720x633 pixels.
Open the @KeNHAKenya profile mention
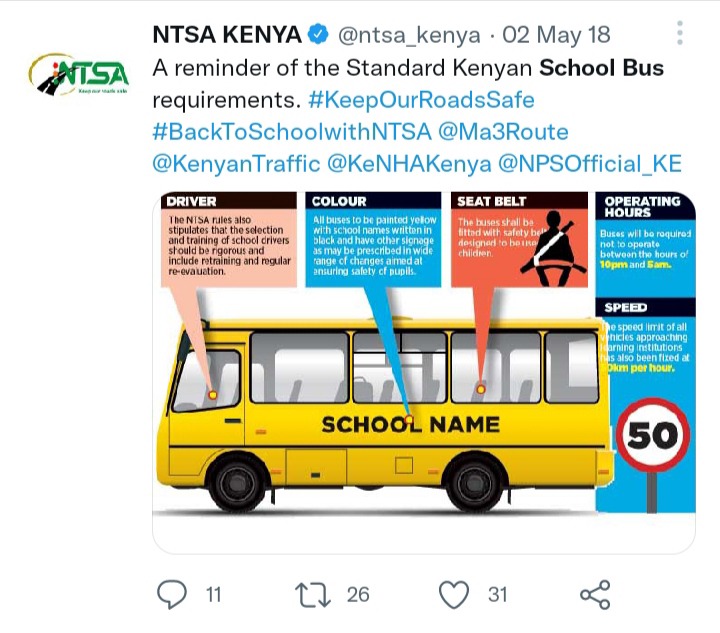point(409,164)
